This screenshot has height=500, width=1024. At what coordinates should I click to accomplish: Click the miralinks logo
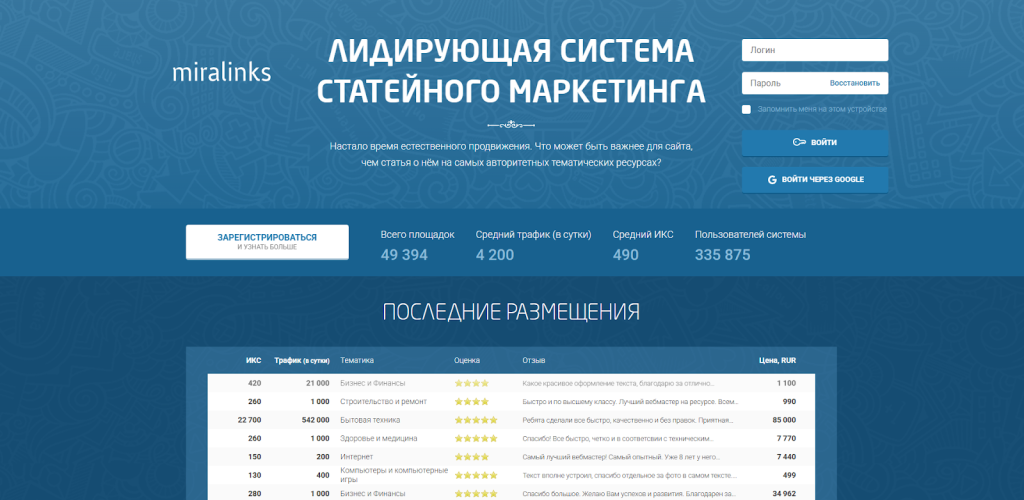coord(221,73)
